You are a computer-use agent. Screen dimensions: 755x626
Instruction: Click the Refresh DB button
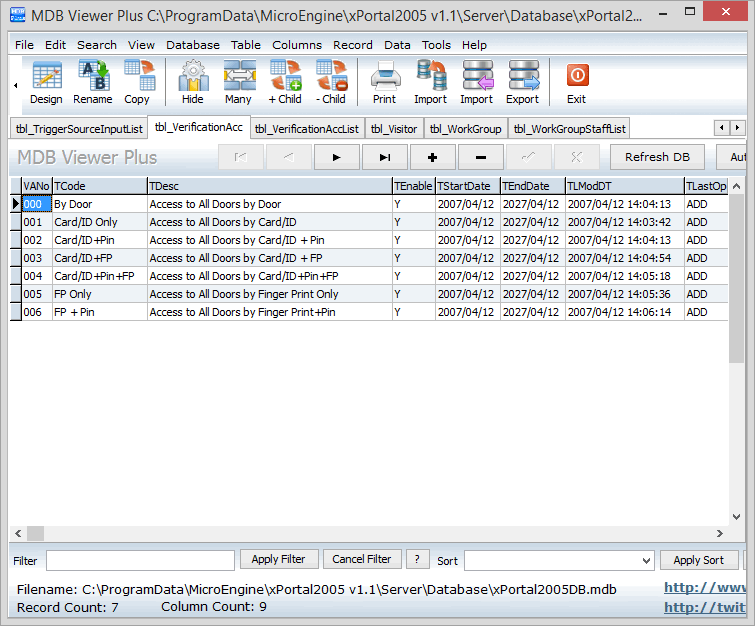pyautogui.click(x=657, y=157)
